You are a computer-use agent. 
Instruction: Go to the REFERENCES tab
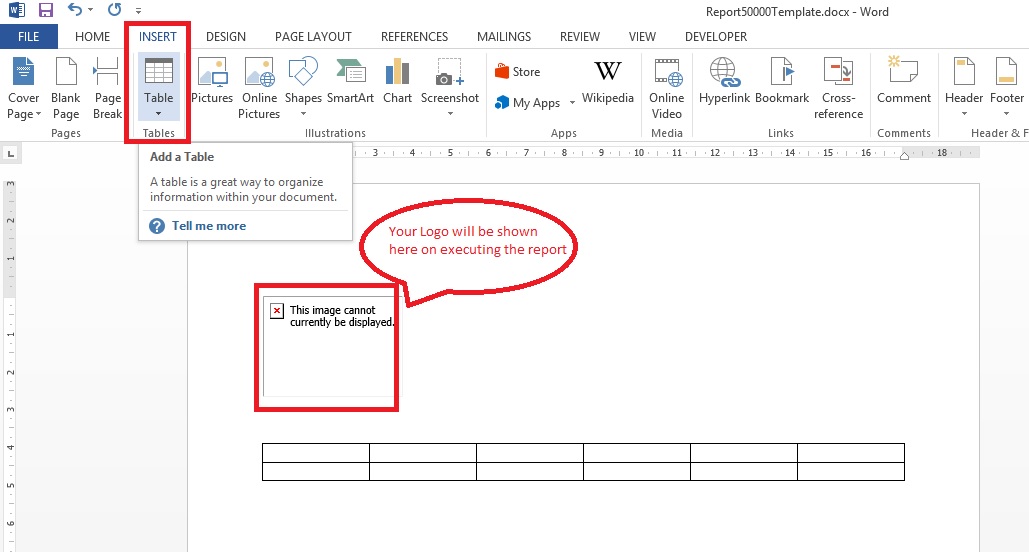coord(414,37)
